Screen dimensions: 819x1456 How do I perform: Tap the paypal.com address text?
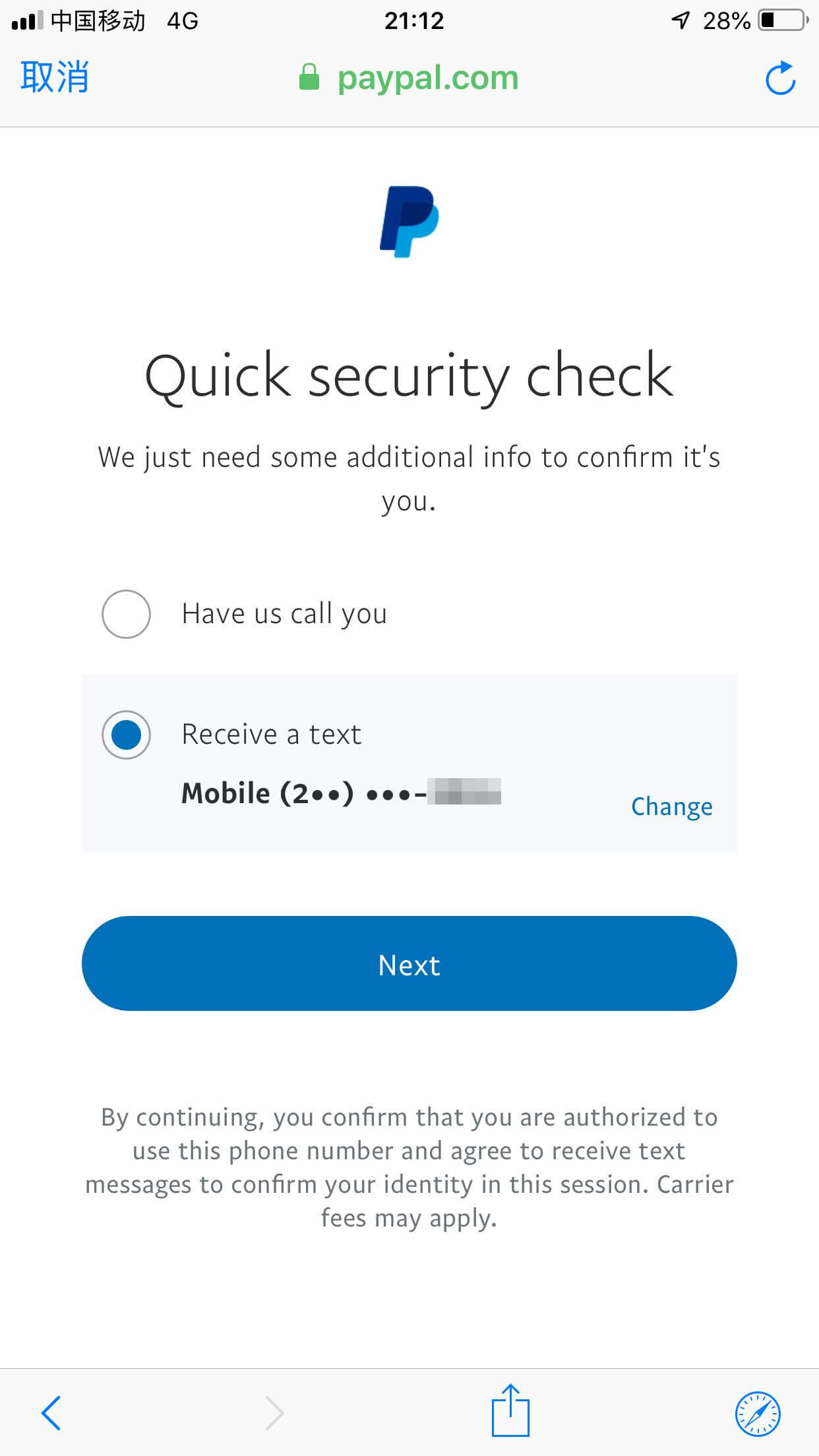point(427,78)
